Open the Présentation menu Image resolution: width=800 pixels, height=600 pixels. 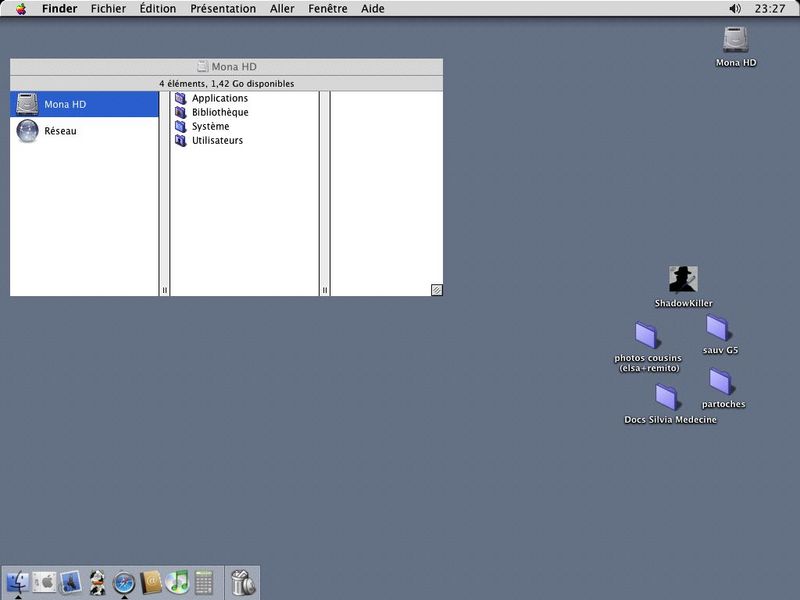pyautogui.click(x=223, y=9)
